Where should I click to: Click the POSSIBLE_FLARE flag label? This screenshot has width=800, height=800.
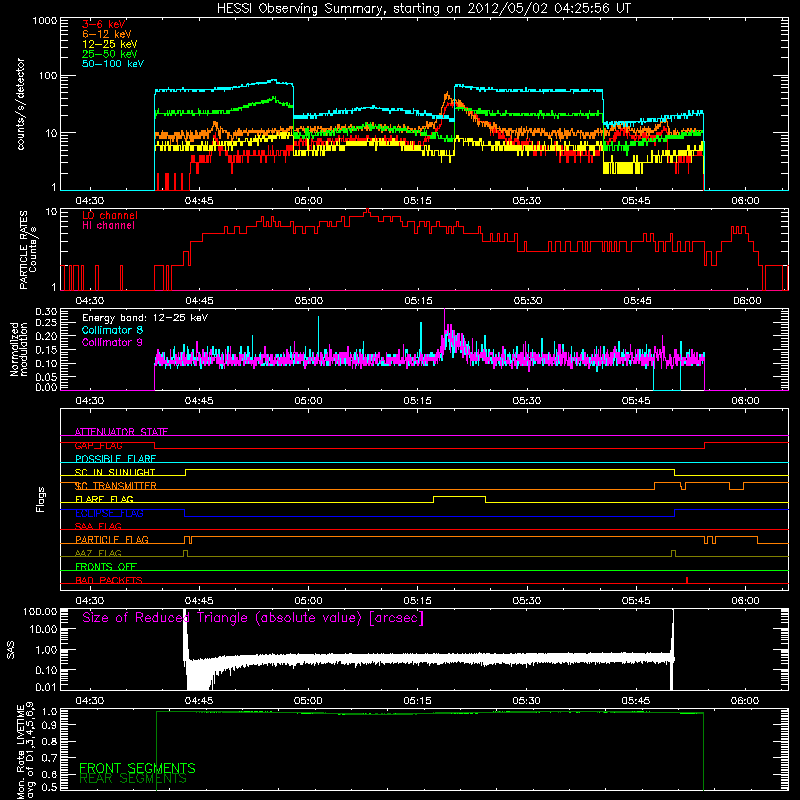115,459
